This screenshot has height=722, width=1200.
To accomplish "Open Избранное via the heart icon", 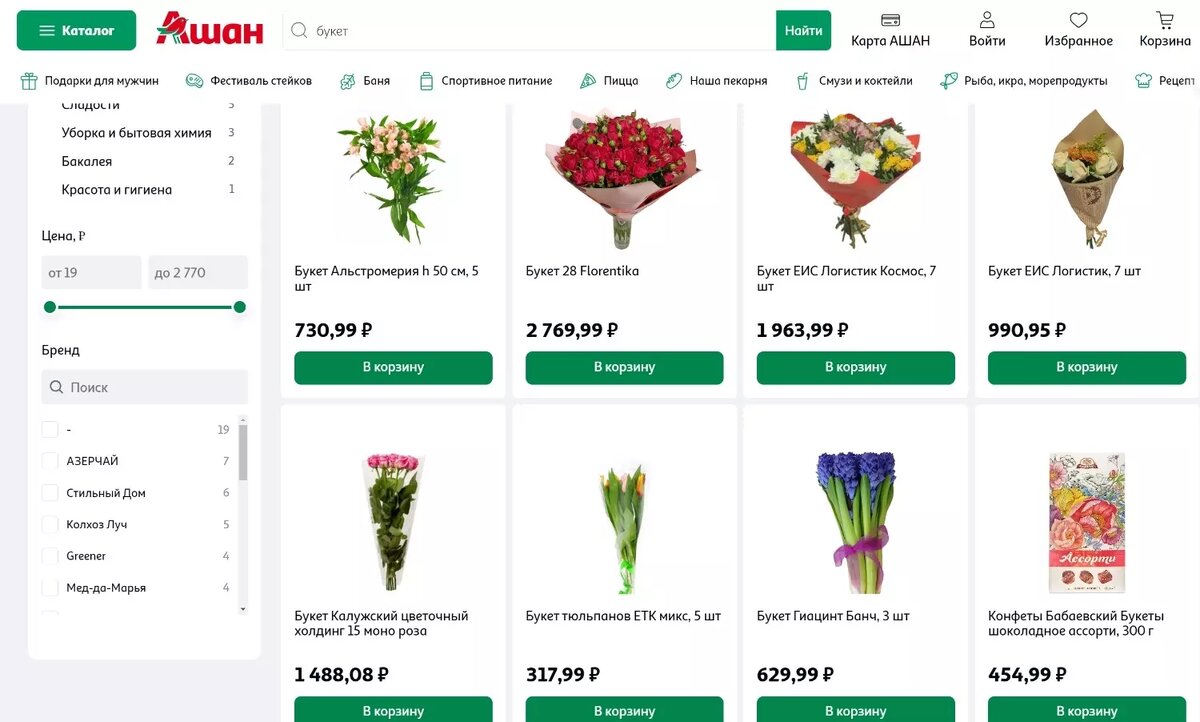I will coord(1079,20).
